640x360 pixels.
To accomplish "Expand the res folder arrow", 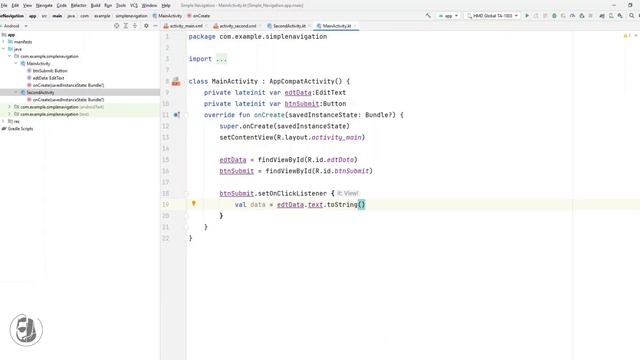I will point(4,122).
